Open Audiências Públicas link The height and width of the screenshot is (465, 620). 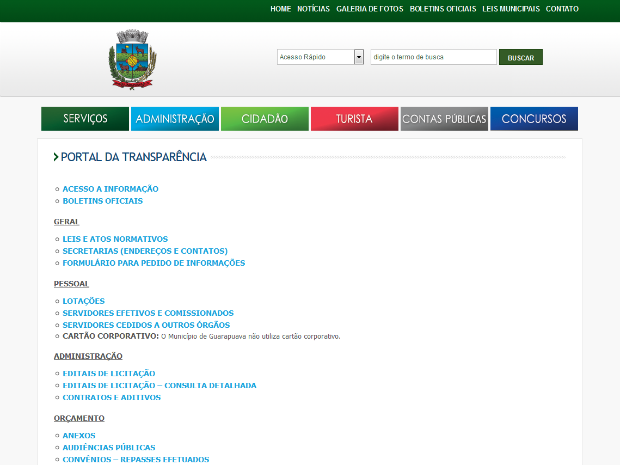point(108,447)
